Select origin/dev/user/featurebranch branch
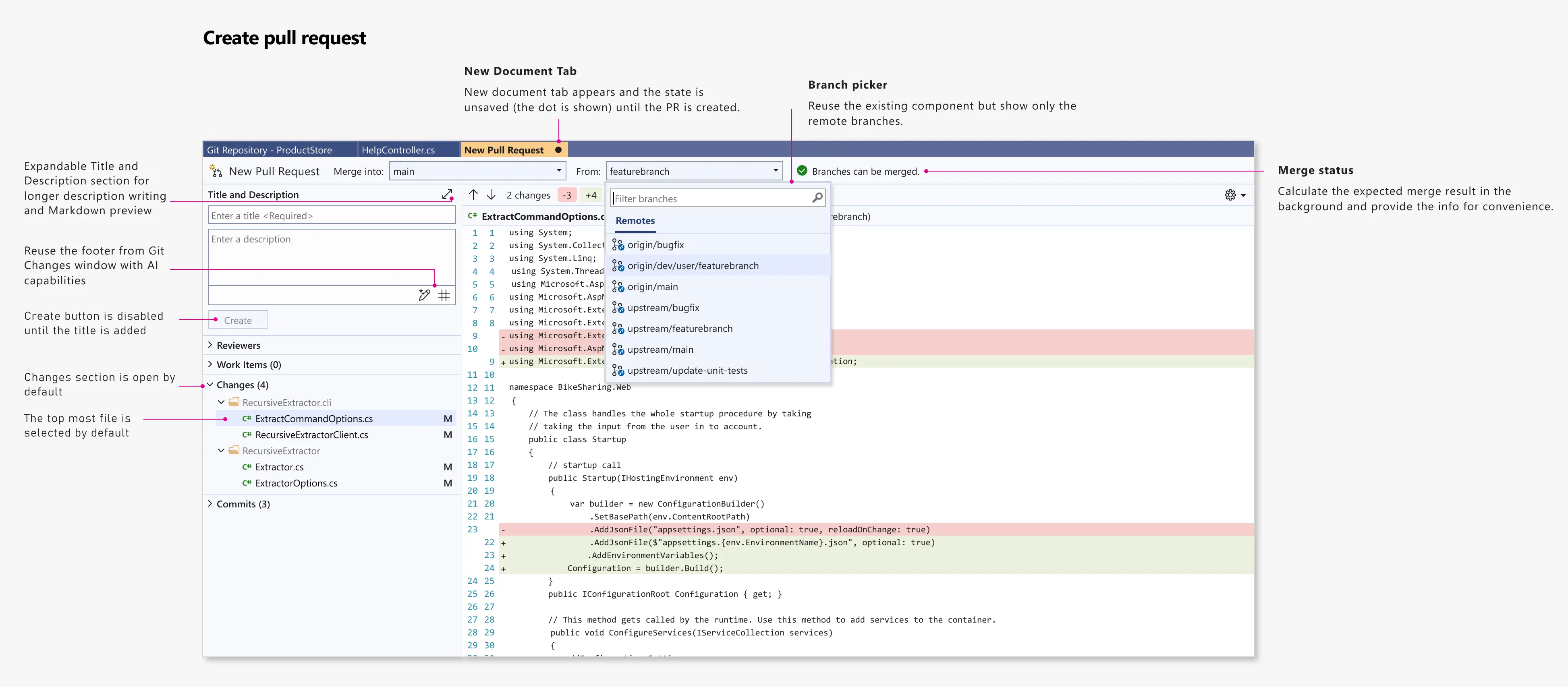This screenshot has width=1568, height=687. coord(693,265)
